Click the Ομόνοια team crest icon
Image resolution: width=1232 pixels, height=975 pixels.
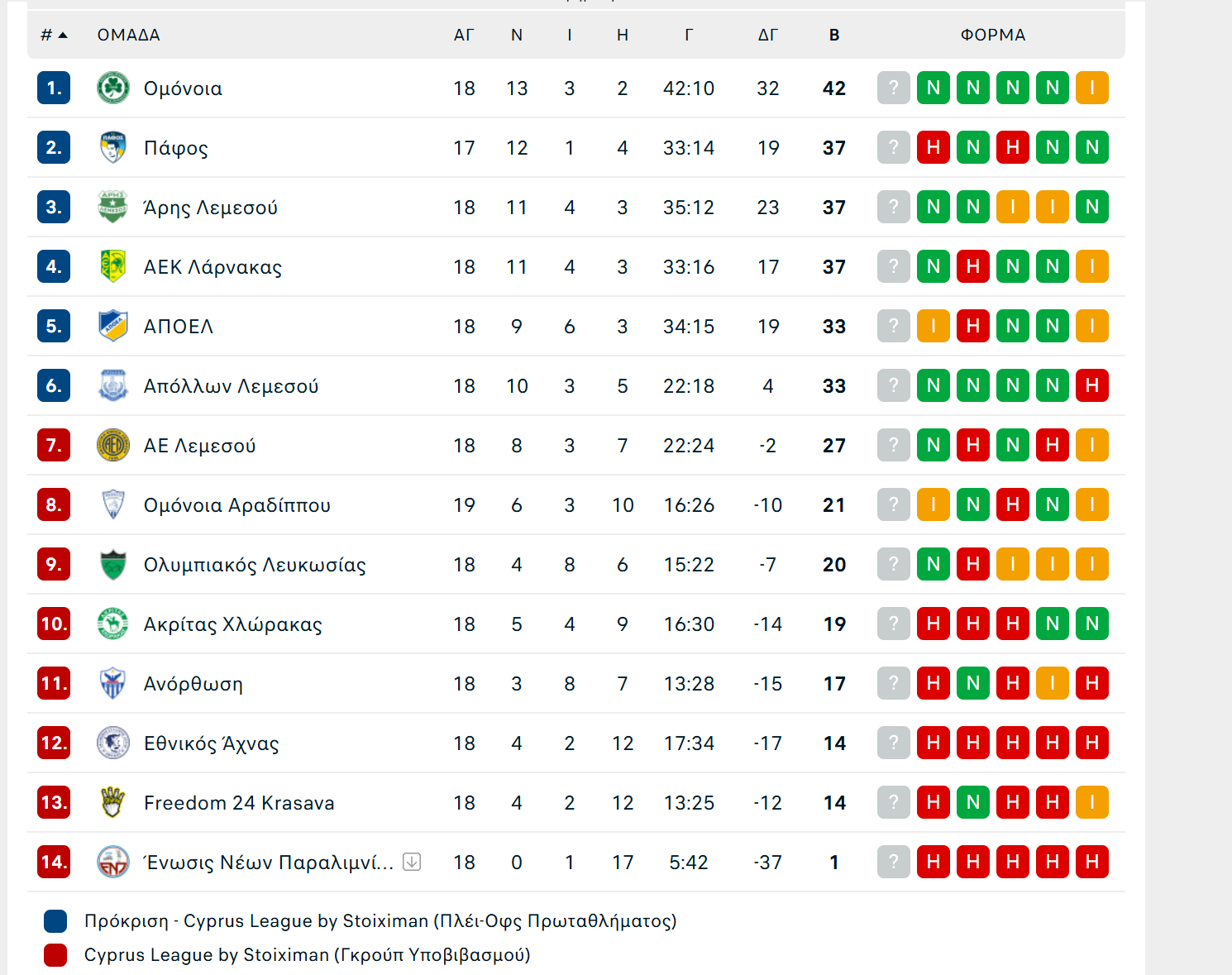[113, 88]
